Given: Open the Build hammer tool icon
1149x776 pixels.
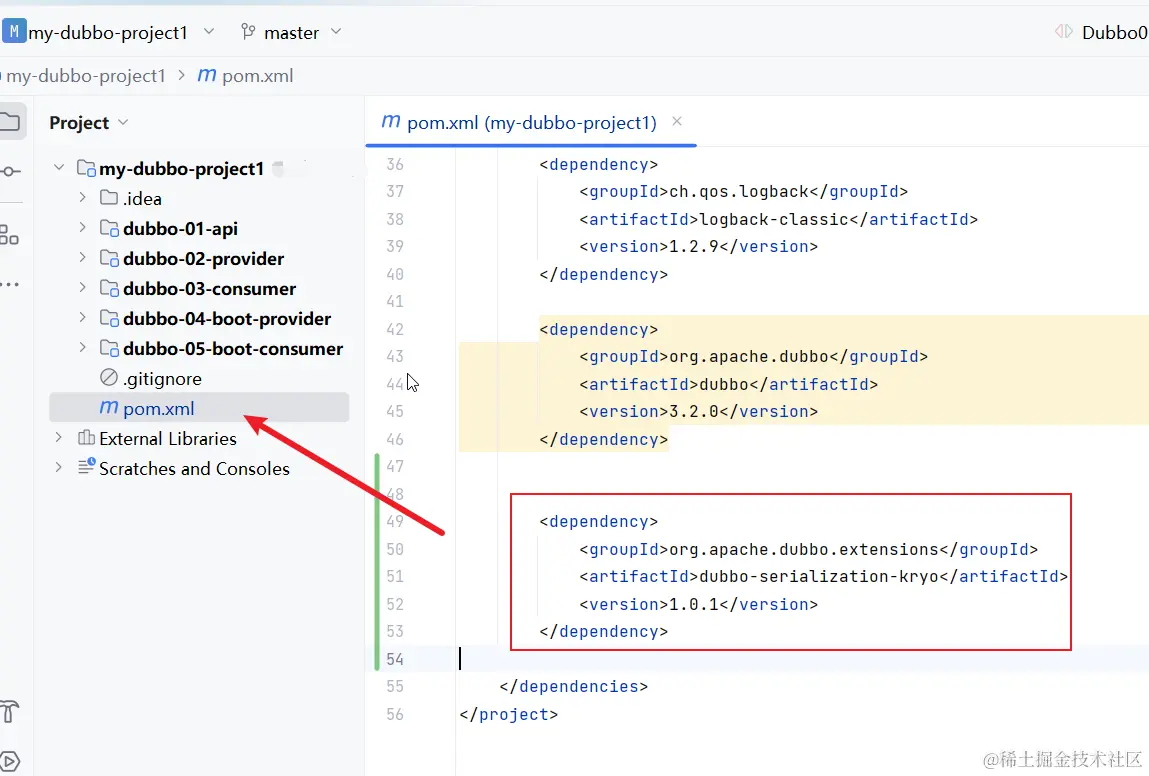Looking at the screenshot, I should (x=9, y=712).
